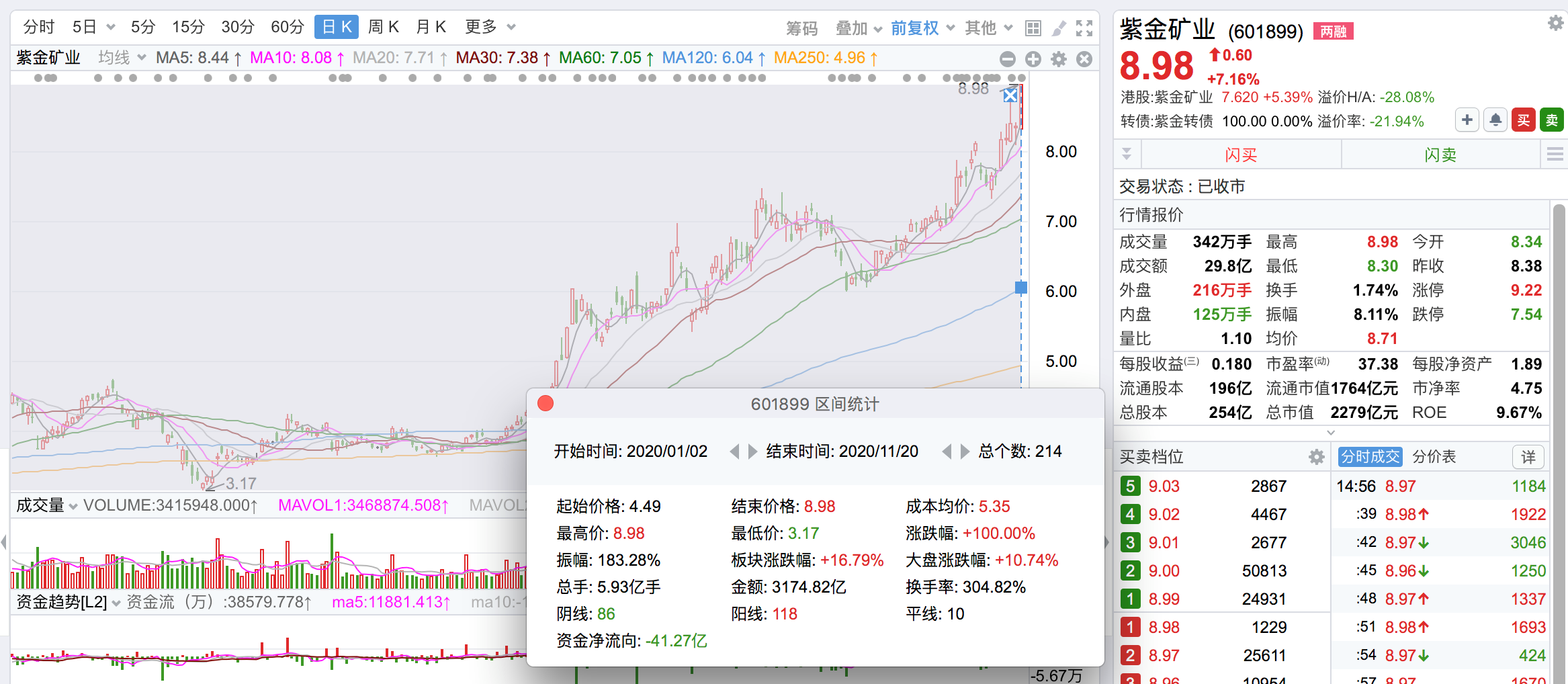Switch to the 分价表 tab
The width and height of the screenshot is (1568, 684).
pyautogui.click(x=1434, y=457)
